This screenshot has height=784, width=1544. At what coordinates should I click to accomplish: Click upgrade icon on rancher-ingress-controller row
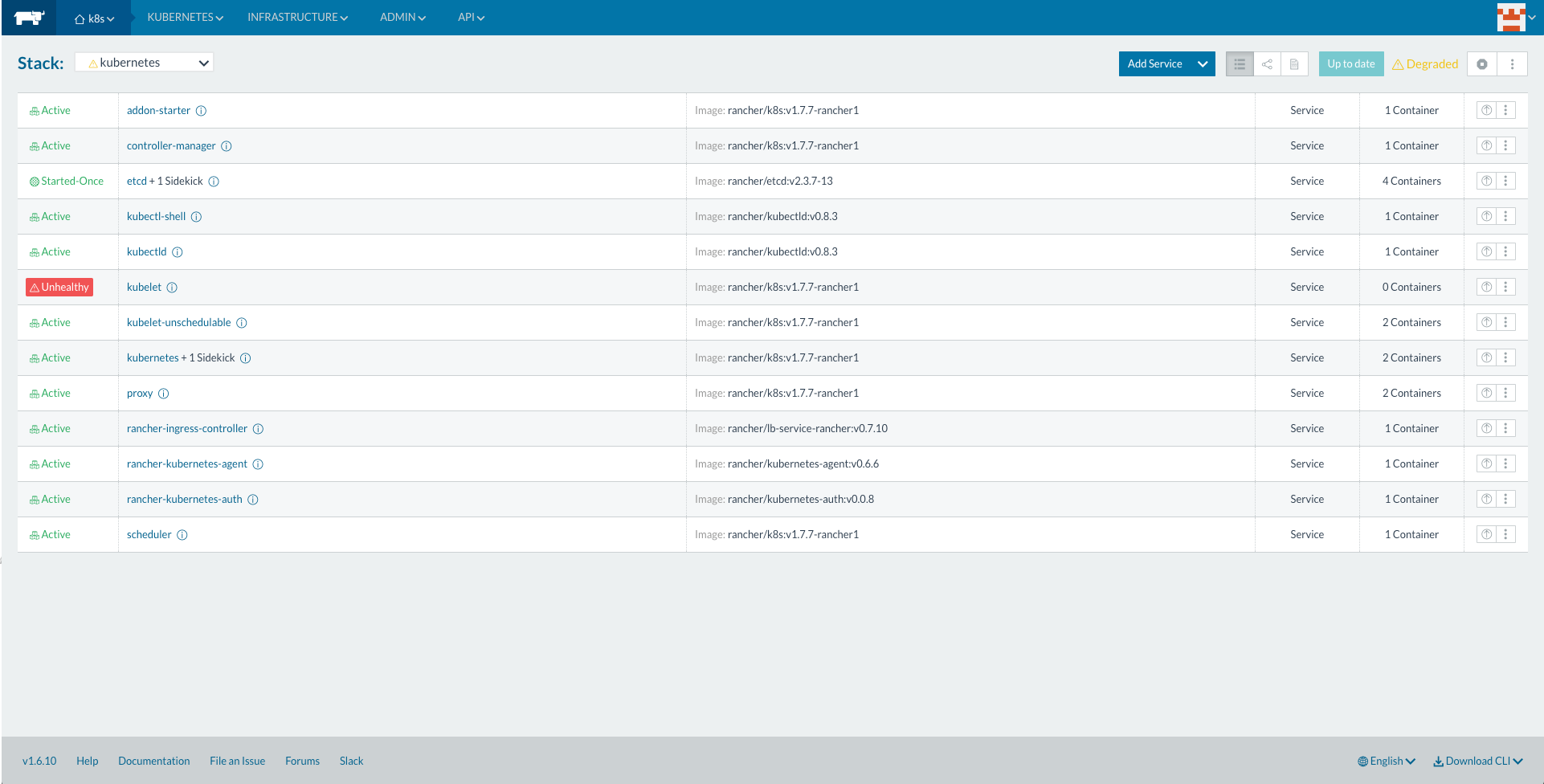tap(1487, 429)
